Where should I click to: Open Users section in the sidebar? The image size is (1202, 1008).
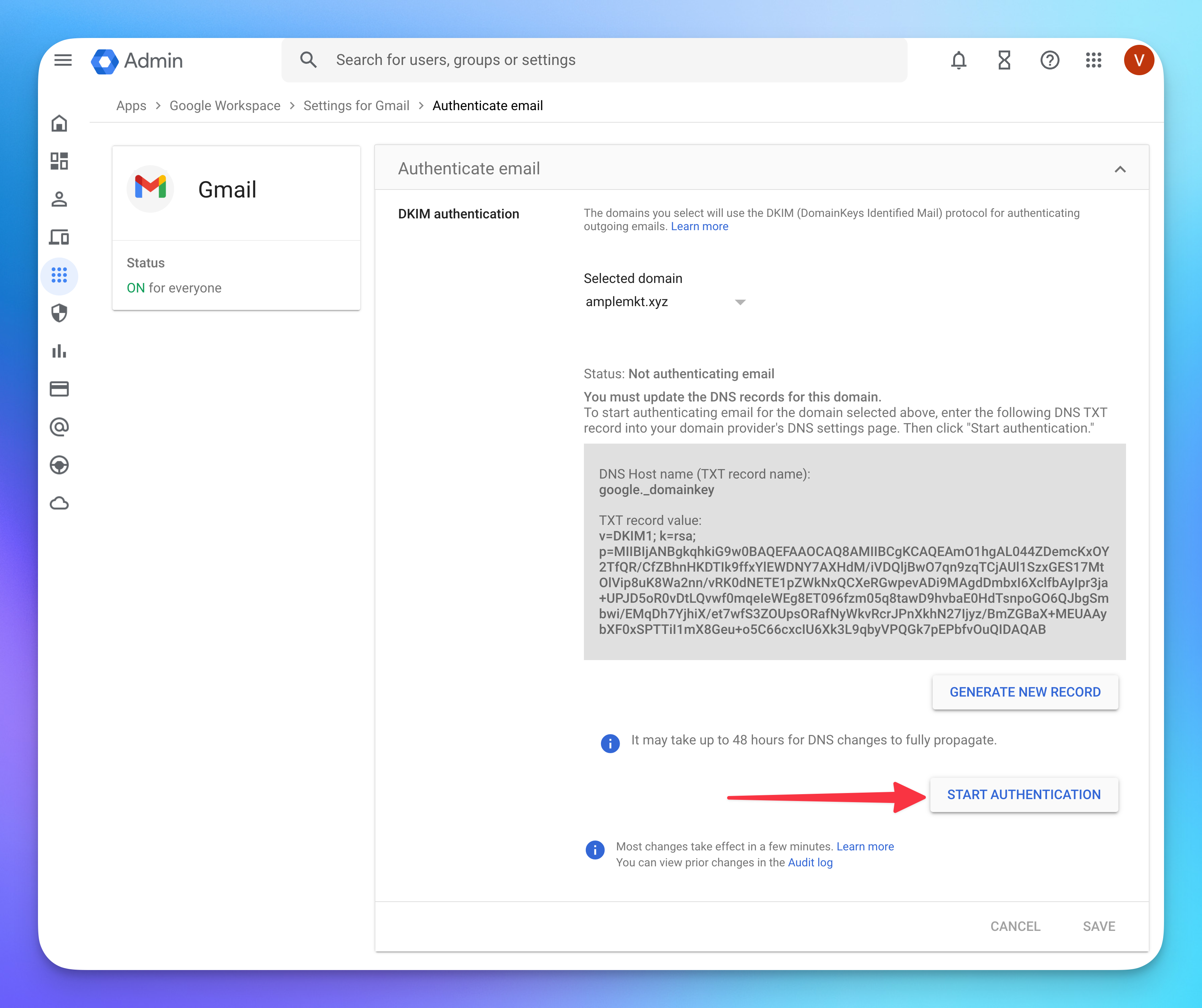point(60,199)
